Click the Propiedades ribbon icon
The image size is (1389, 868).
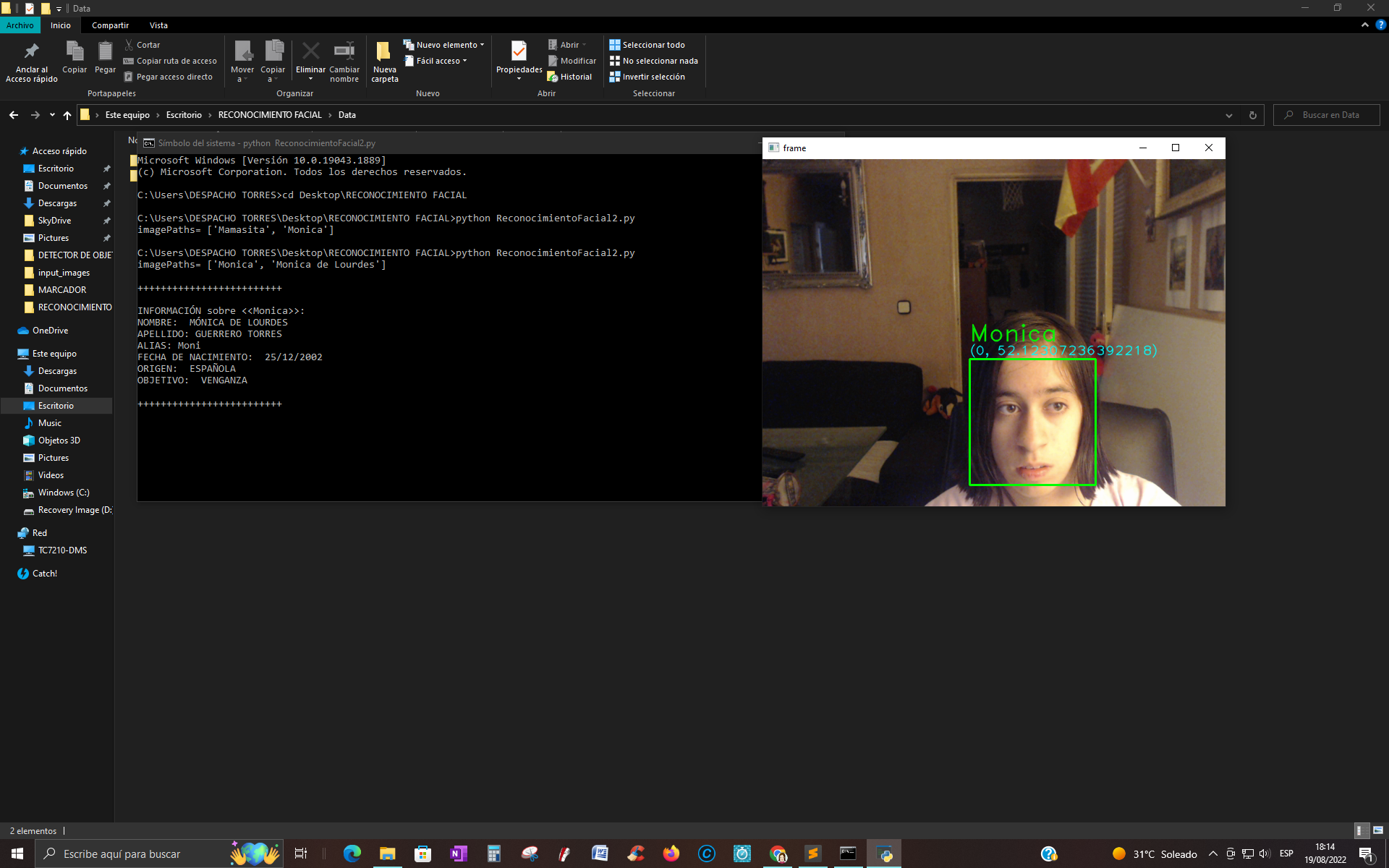[519, 51]
